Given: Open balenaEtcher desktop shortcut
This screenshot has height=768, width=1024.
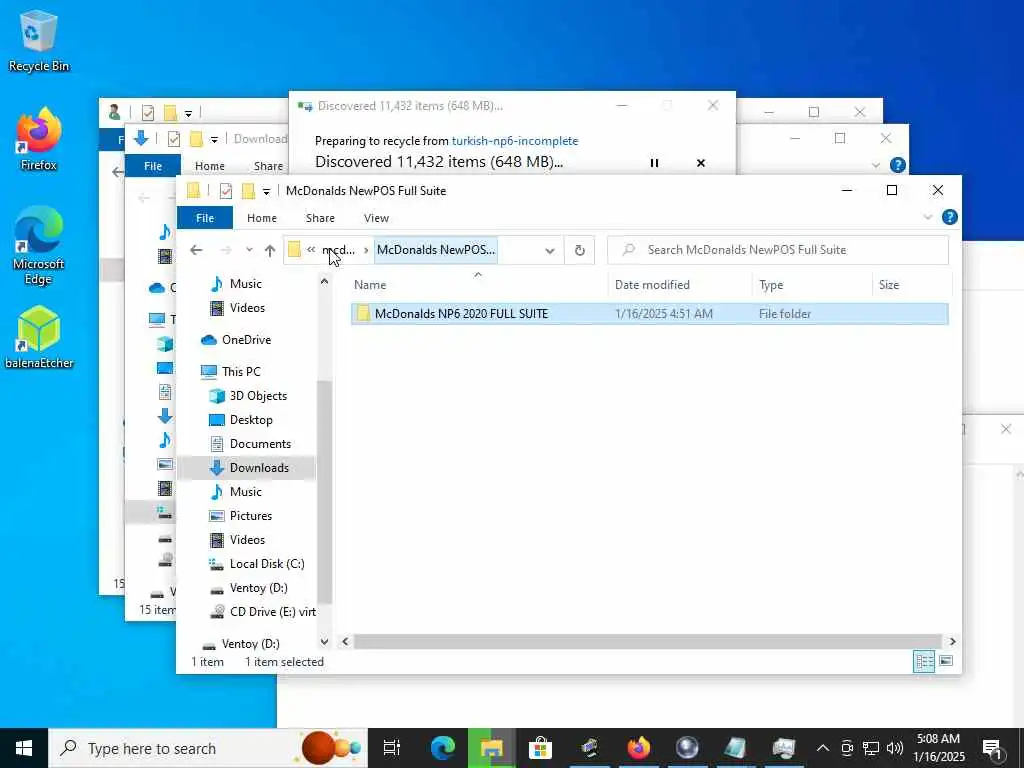Looking at the screenshot, I should [39, 338].
